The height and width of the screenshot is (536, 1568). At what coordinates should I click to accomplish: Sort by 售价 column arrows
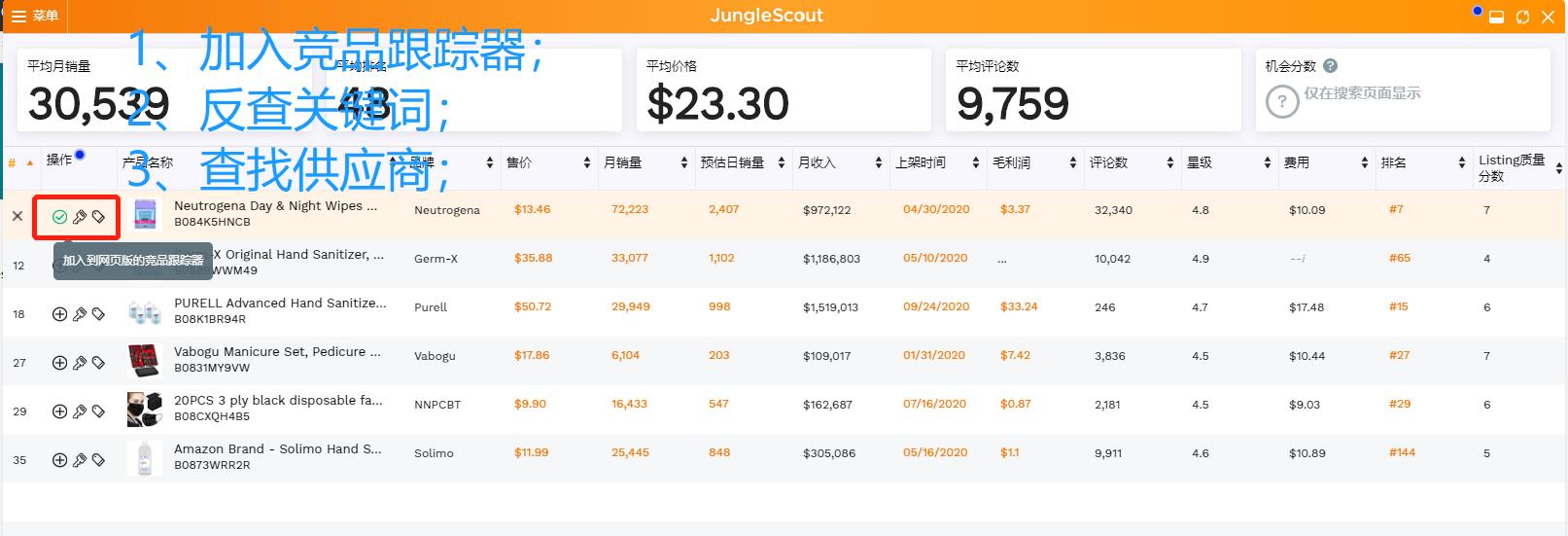pyautogui.click(x=587, y=162)
